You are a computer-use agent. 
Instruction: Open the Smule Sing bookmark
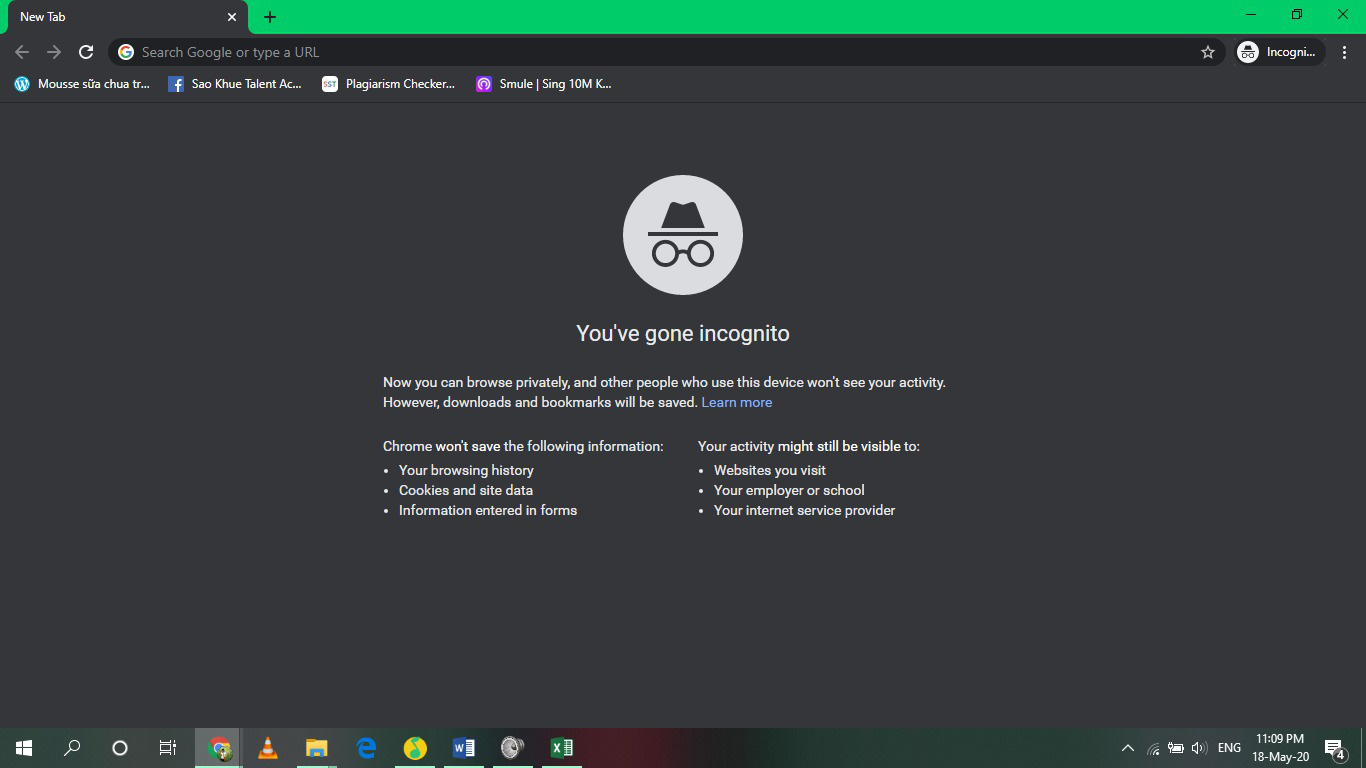544,84
